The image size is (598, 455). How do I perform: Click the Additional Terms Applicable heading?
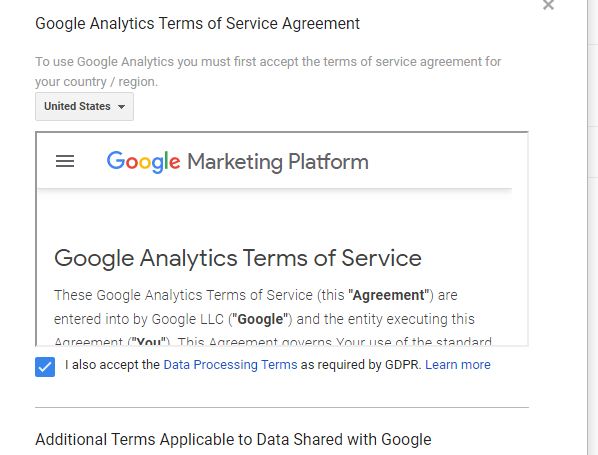click(233, 440)
